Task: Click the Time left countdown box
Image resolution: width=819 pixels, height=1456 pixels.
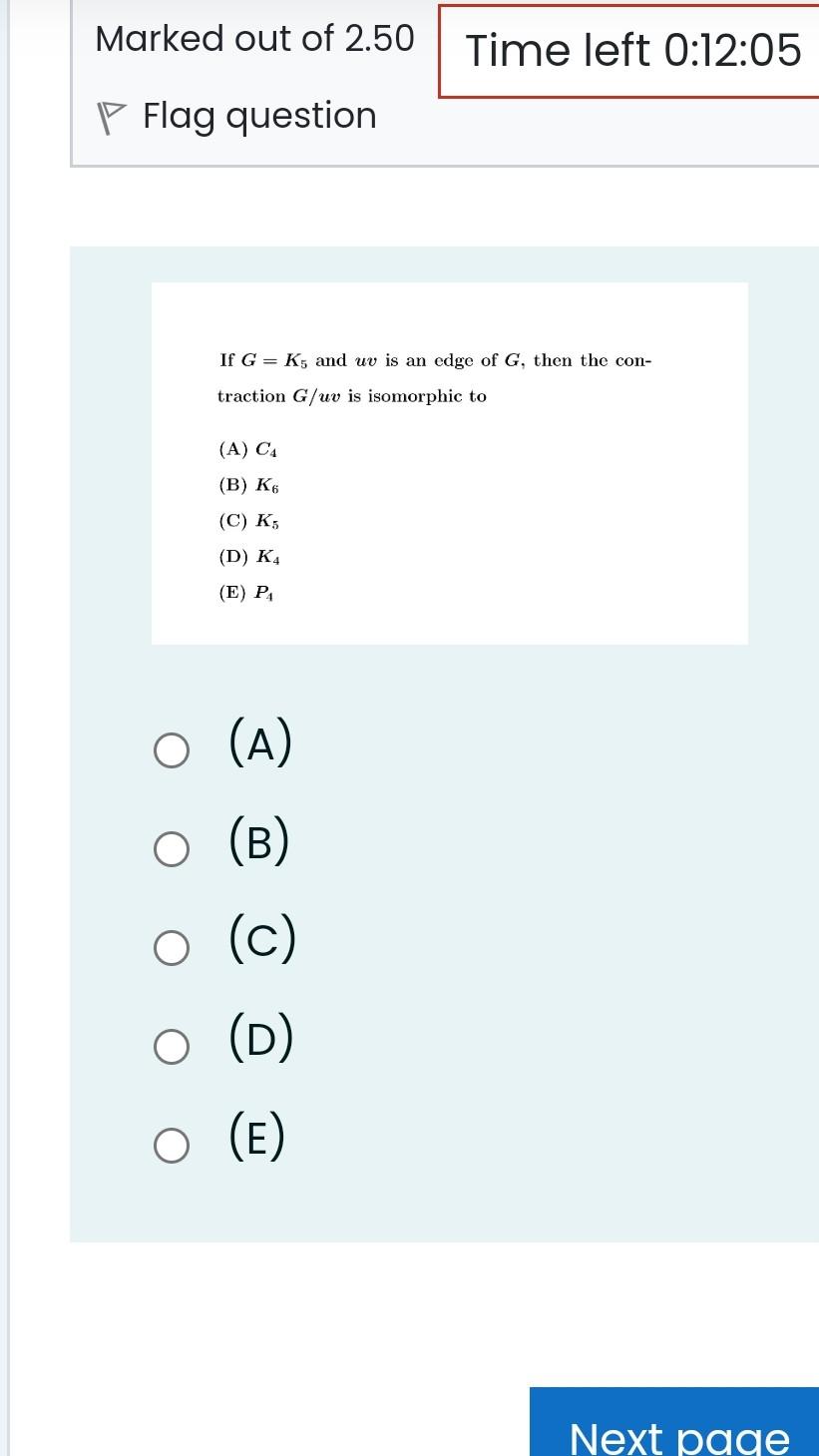Action: [x=629, y=51]
